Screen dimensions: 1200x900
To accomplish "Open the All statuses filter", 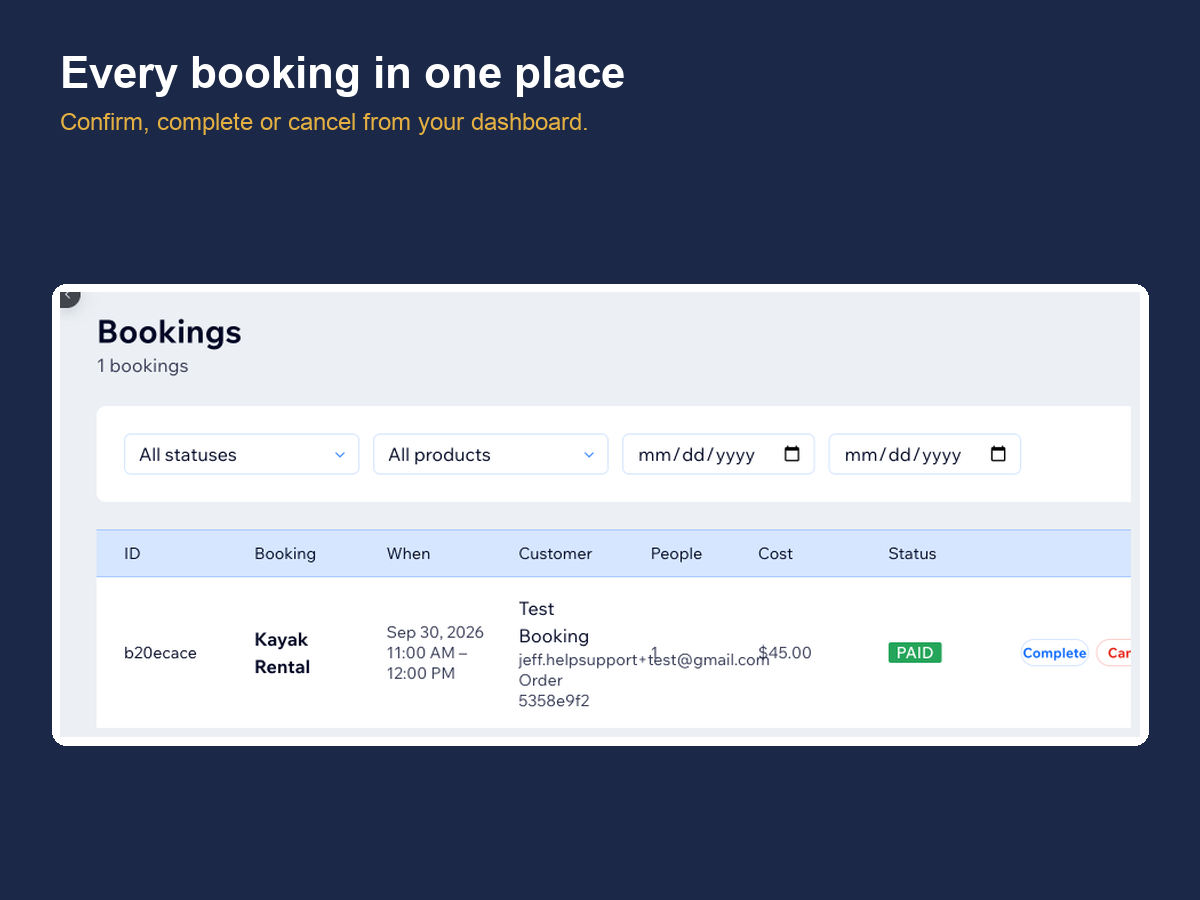I will pos(242,454).
